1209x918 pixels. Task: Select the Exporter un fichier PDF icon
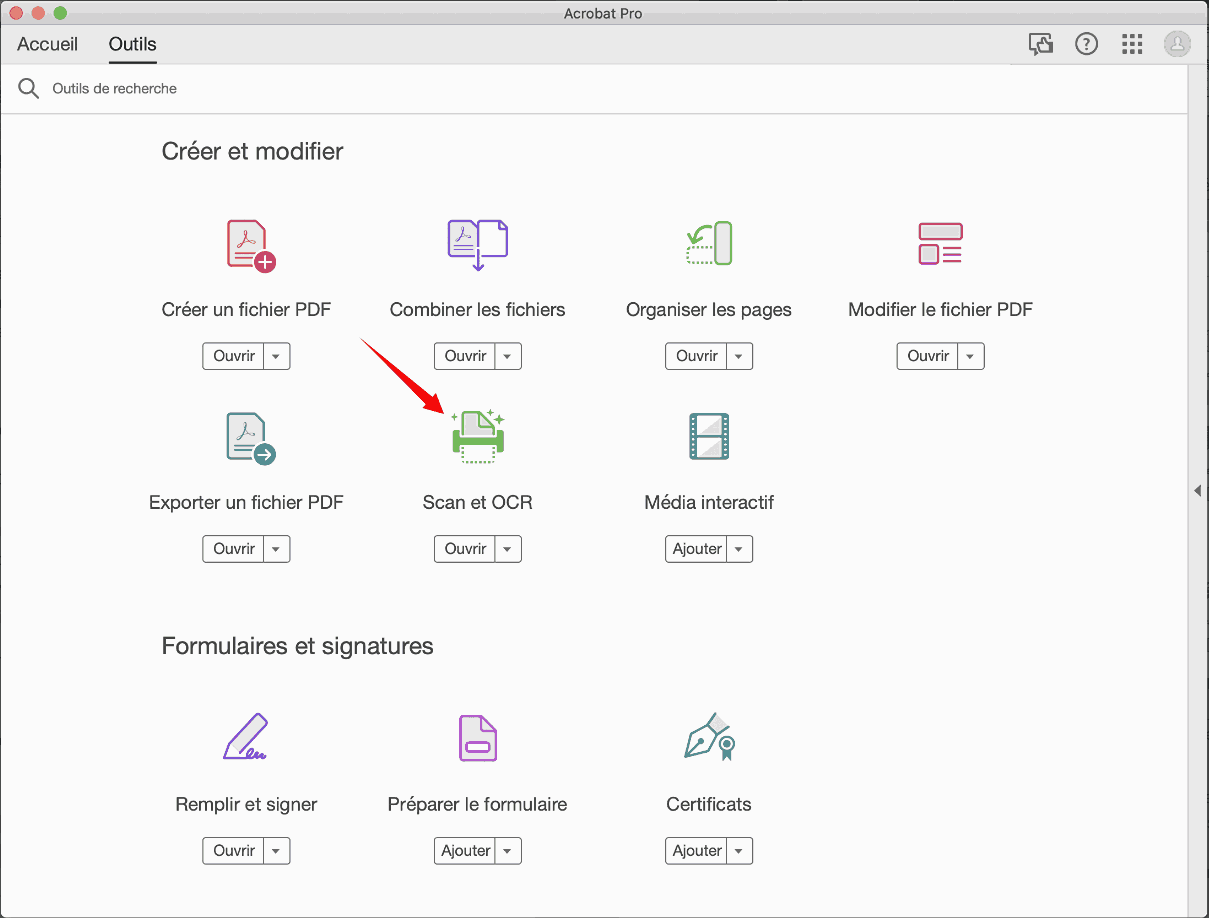coord(250,439)
